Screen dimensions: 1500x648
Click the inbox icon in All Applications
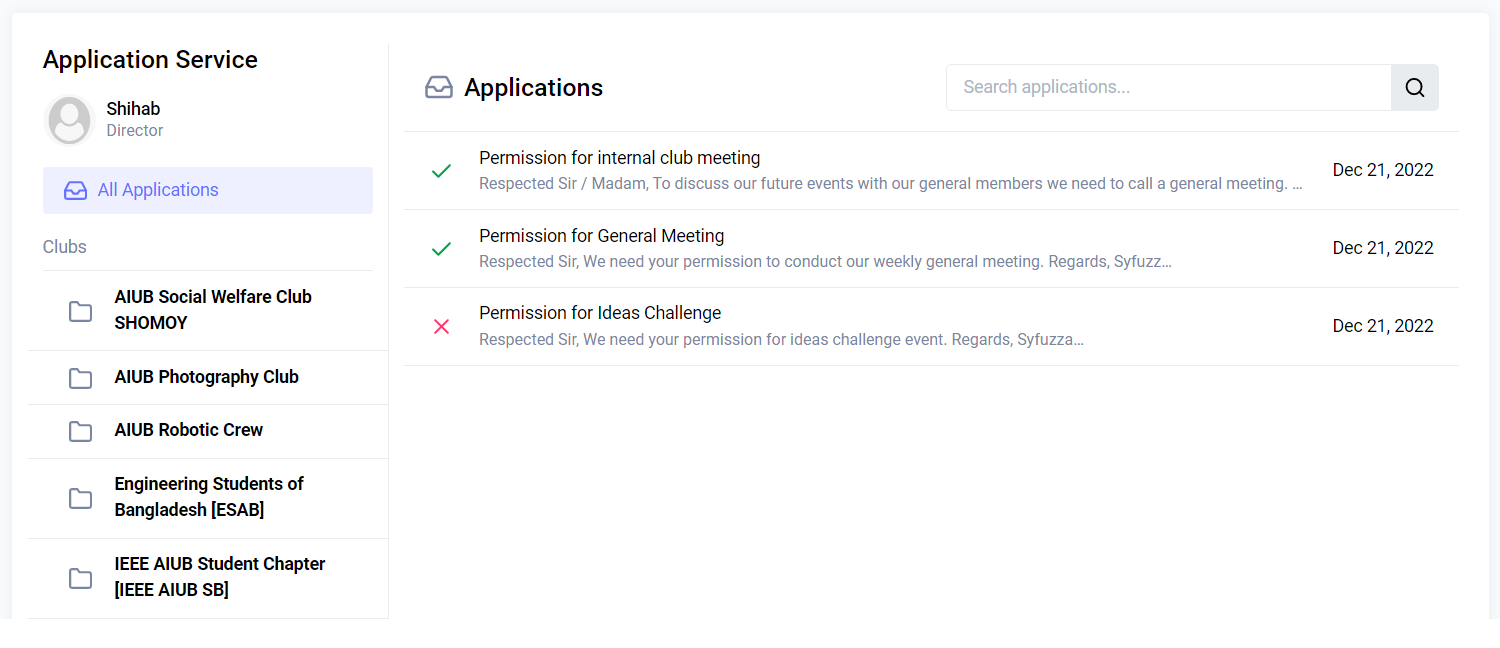(x=76, y=190)
